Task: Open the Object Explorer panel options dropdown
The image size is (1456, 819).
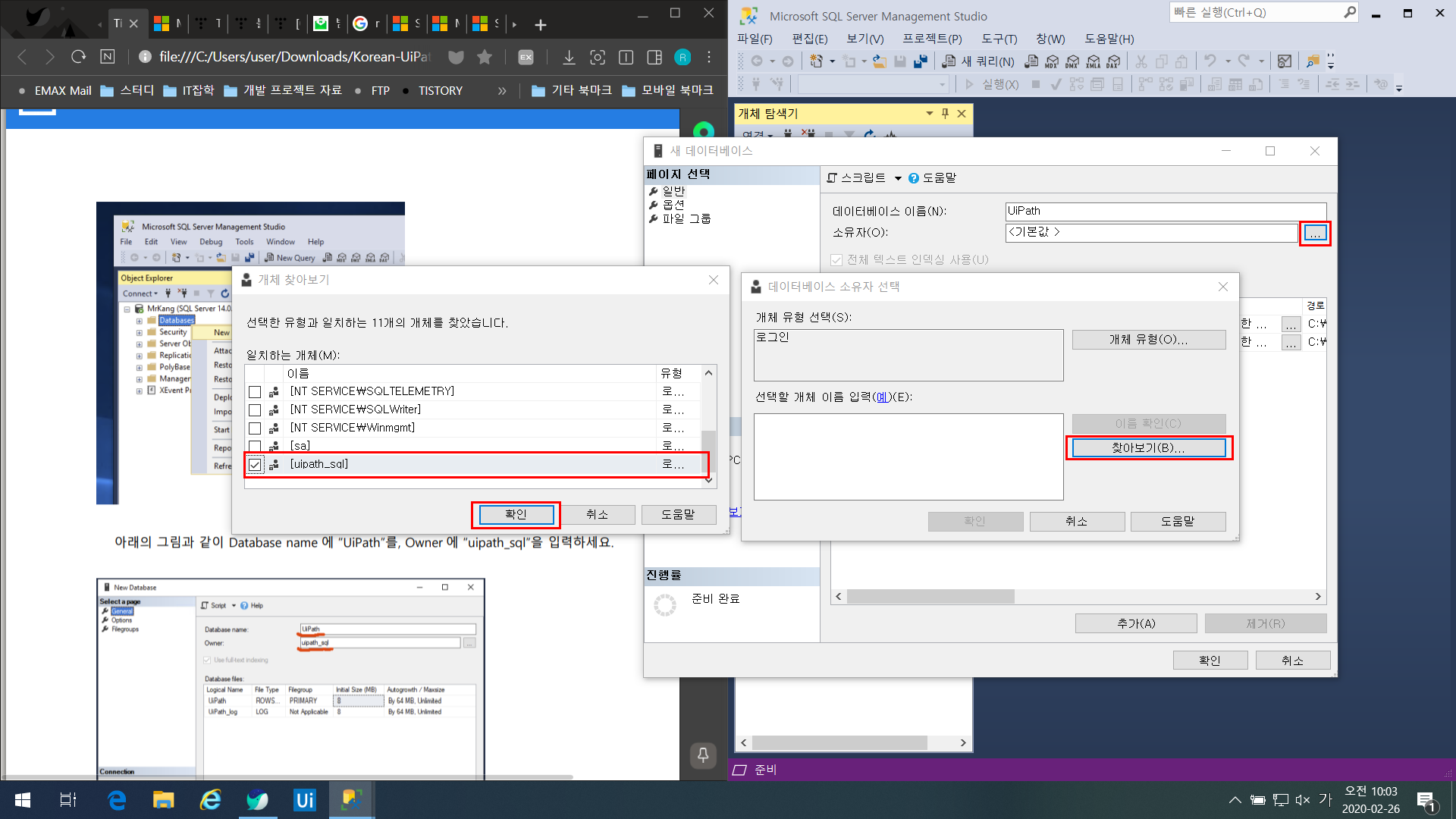Action: point(929,114)
